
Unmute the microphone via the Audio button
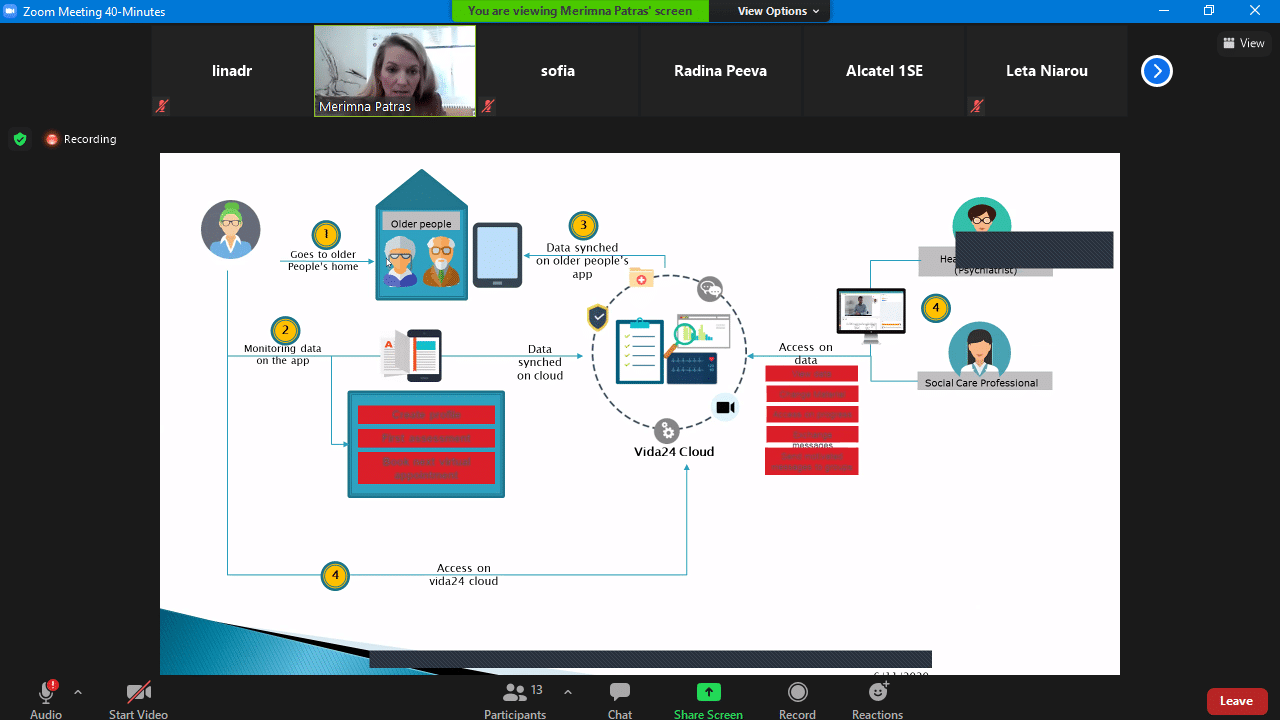click(x=46, y=699)
